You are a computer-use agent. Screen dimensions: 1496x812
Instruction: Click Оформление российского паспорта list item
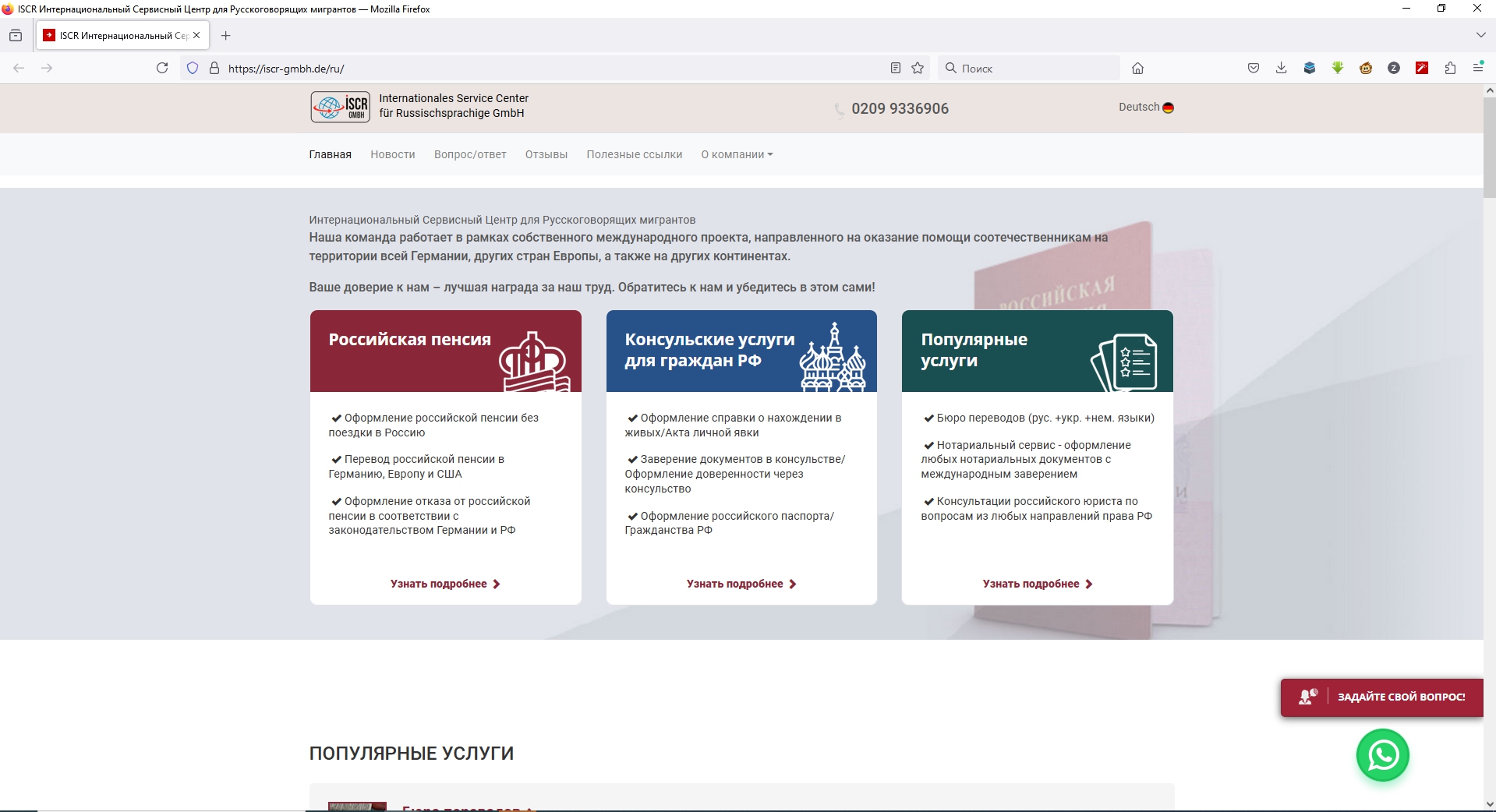pos(730,523)
